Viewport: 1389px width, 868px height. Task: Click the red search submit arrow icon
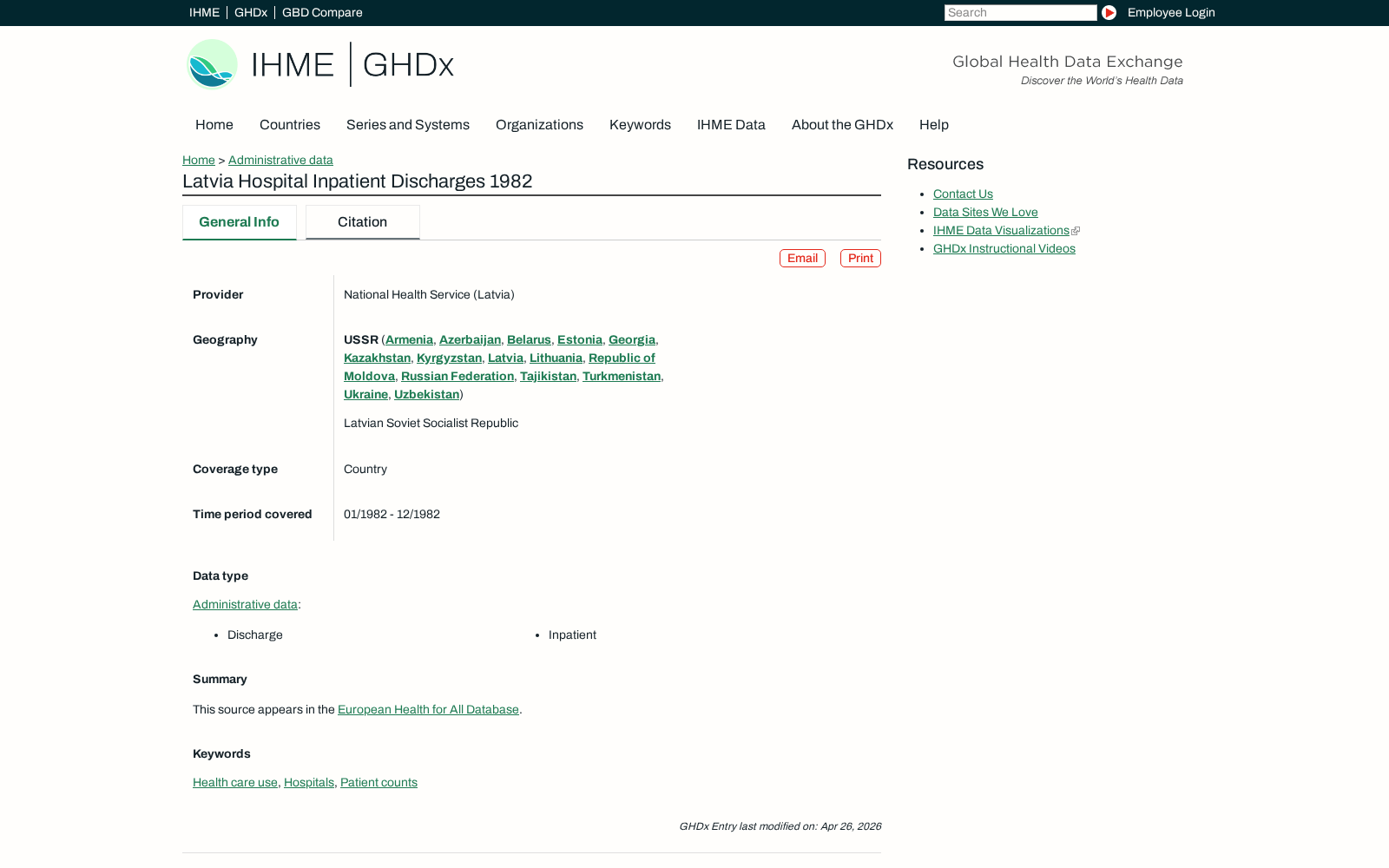(1109, 12)
